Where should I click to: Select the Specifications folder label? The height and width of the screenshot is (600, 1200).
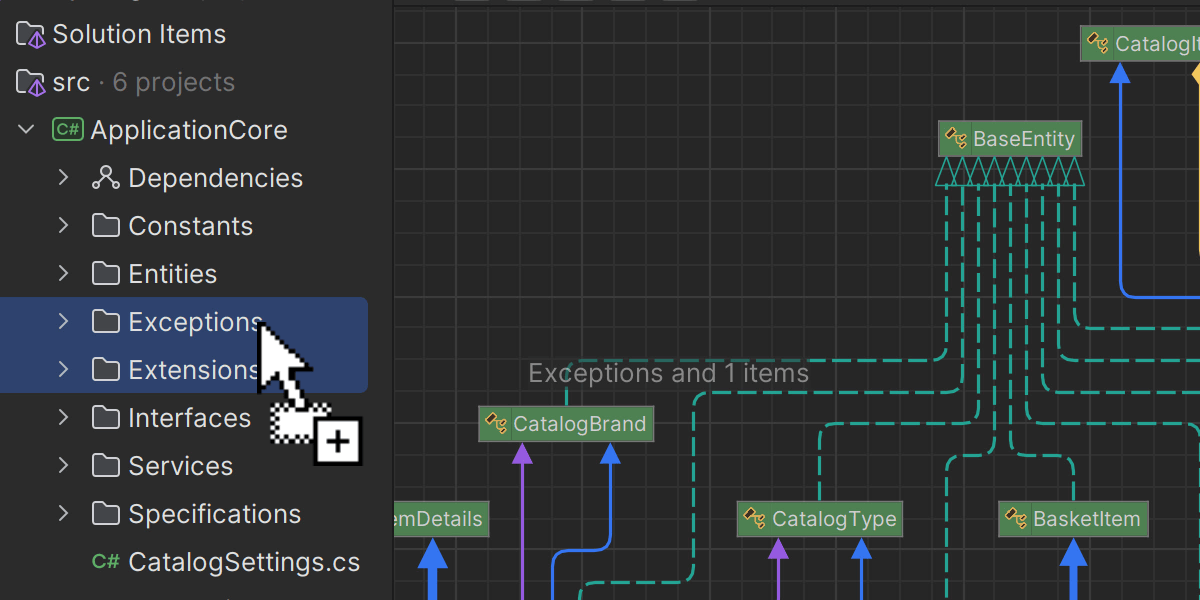click(215, 514)
